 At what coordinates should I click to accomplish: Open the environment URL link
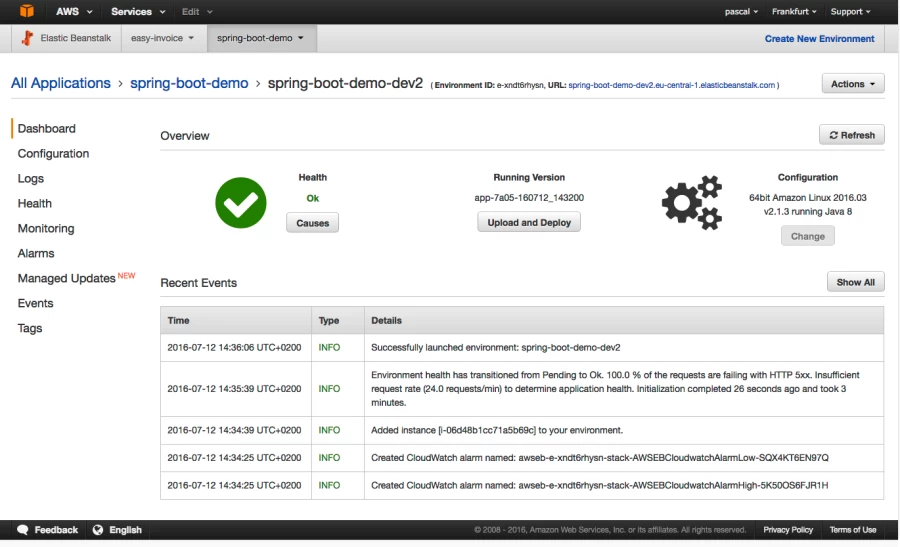pos(672,85)
